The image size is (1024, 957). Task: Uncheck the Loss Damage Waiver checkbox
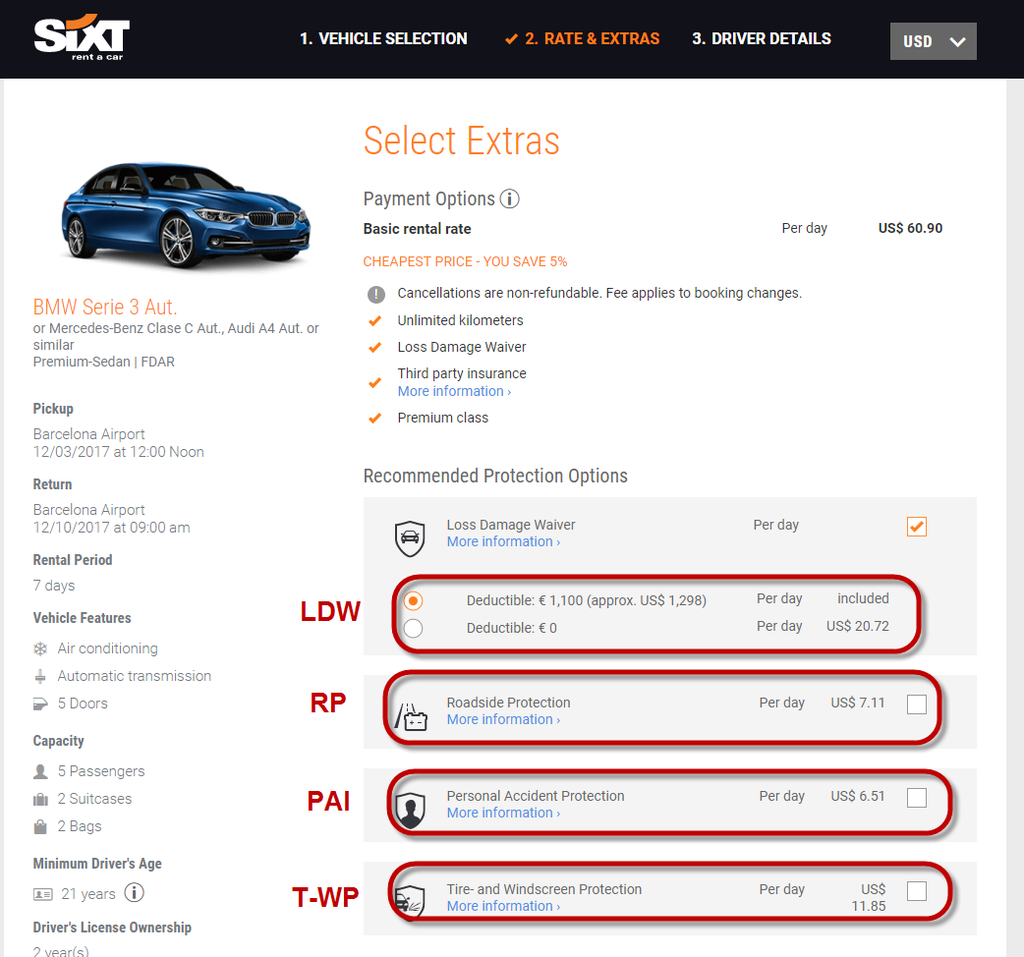[x=916, y=527]
